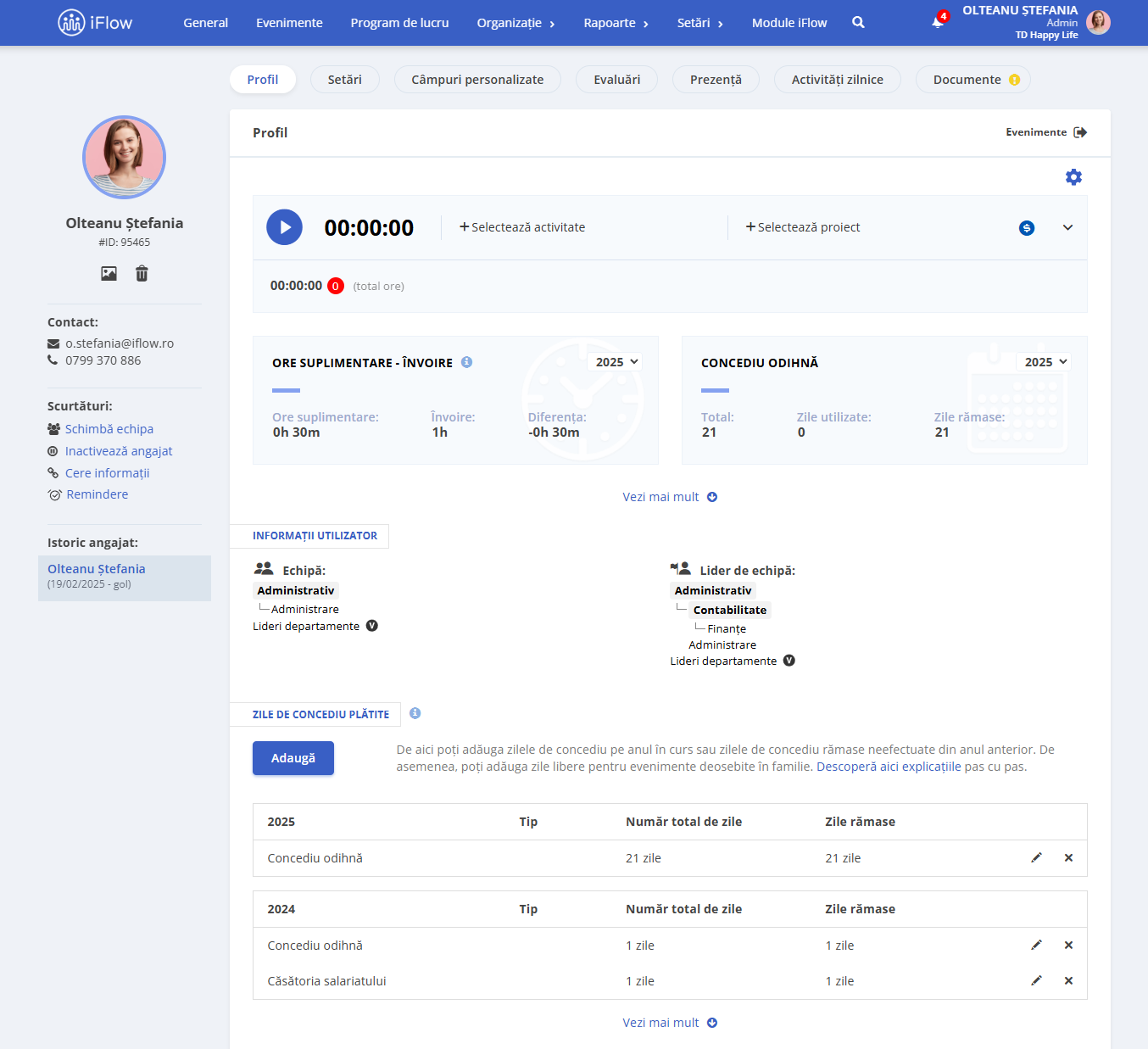The image size is (1148, 1049).
Task: Delete Căsătoria salariatului row
Action: point(1068,980)
